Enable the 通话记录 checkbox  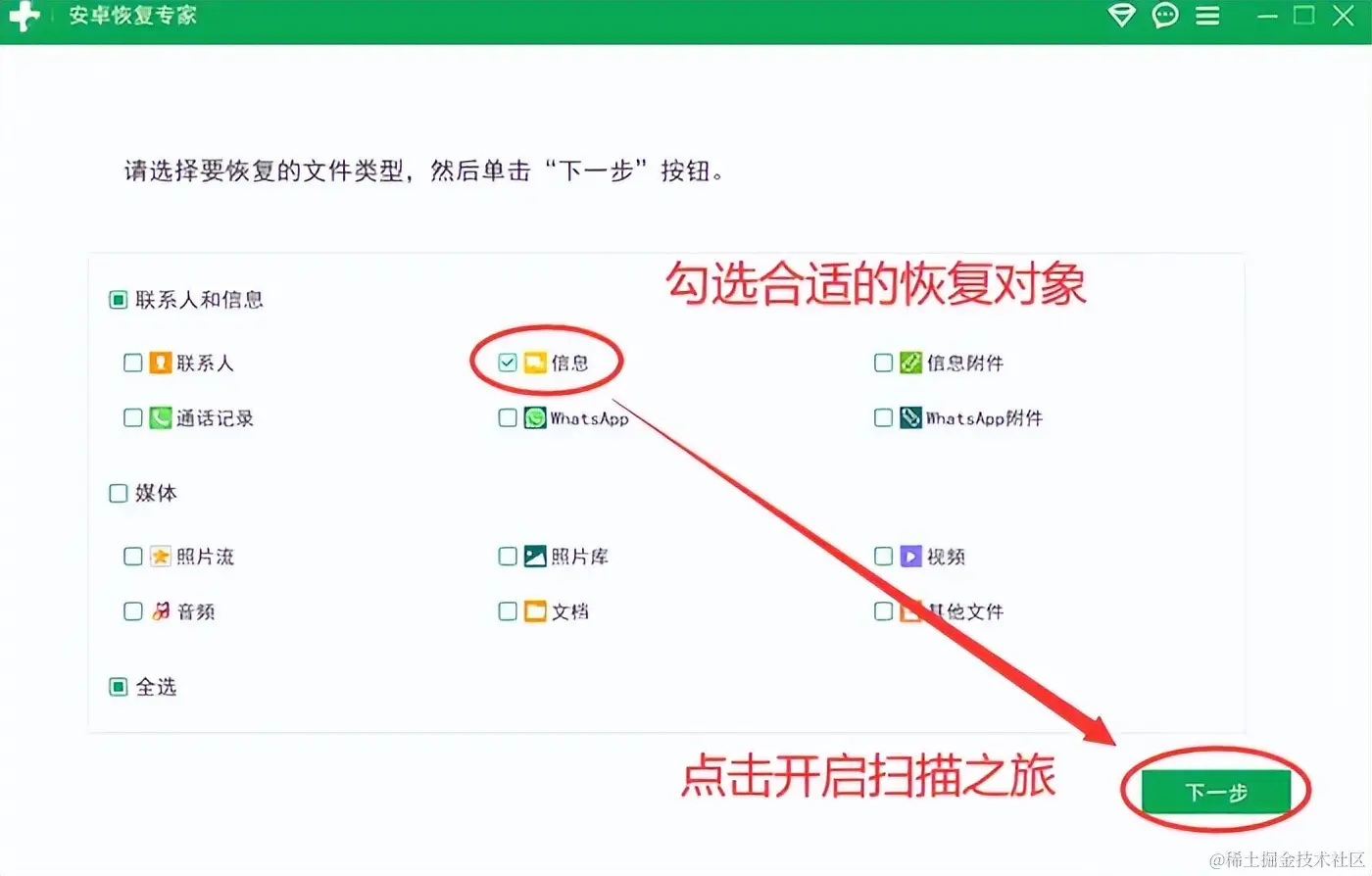133,418
